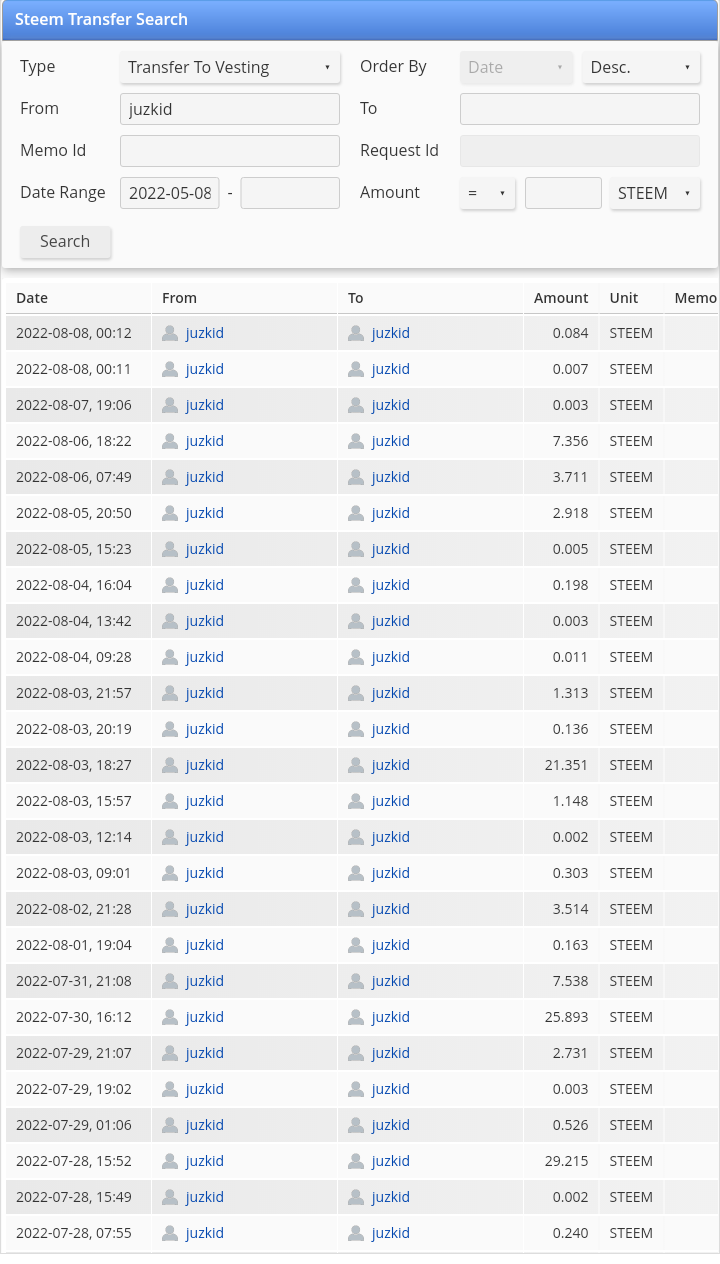The image size is (720, 1264).
Task: Click the Amount value input field
Action: 563,193
